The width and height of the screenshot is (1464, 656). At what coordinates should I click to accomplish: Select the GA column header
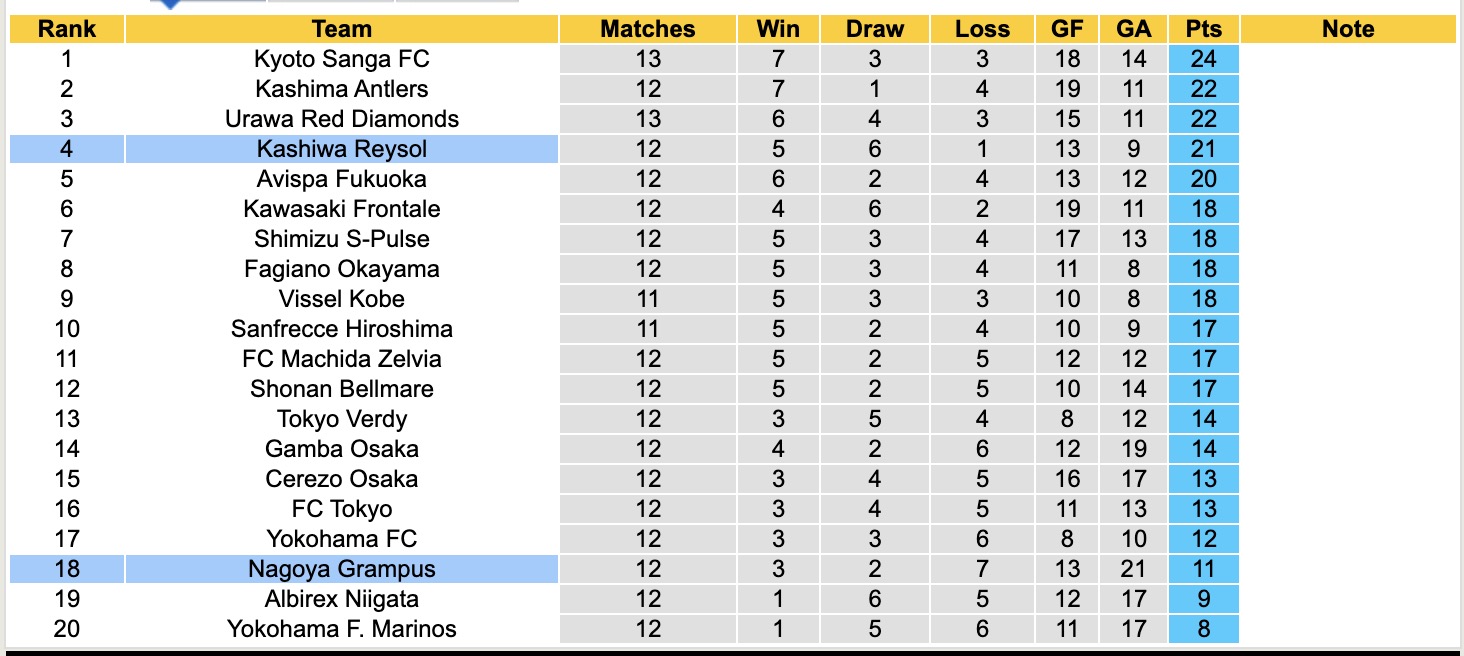(x=1133, y=29)
